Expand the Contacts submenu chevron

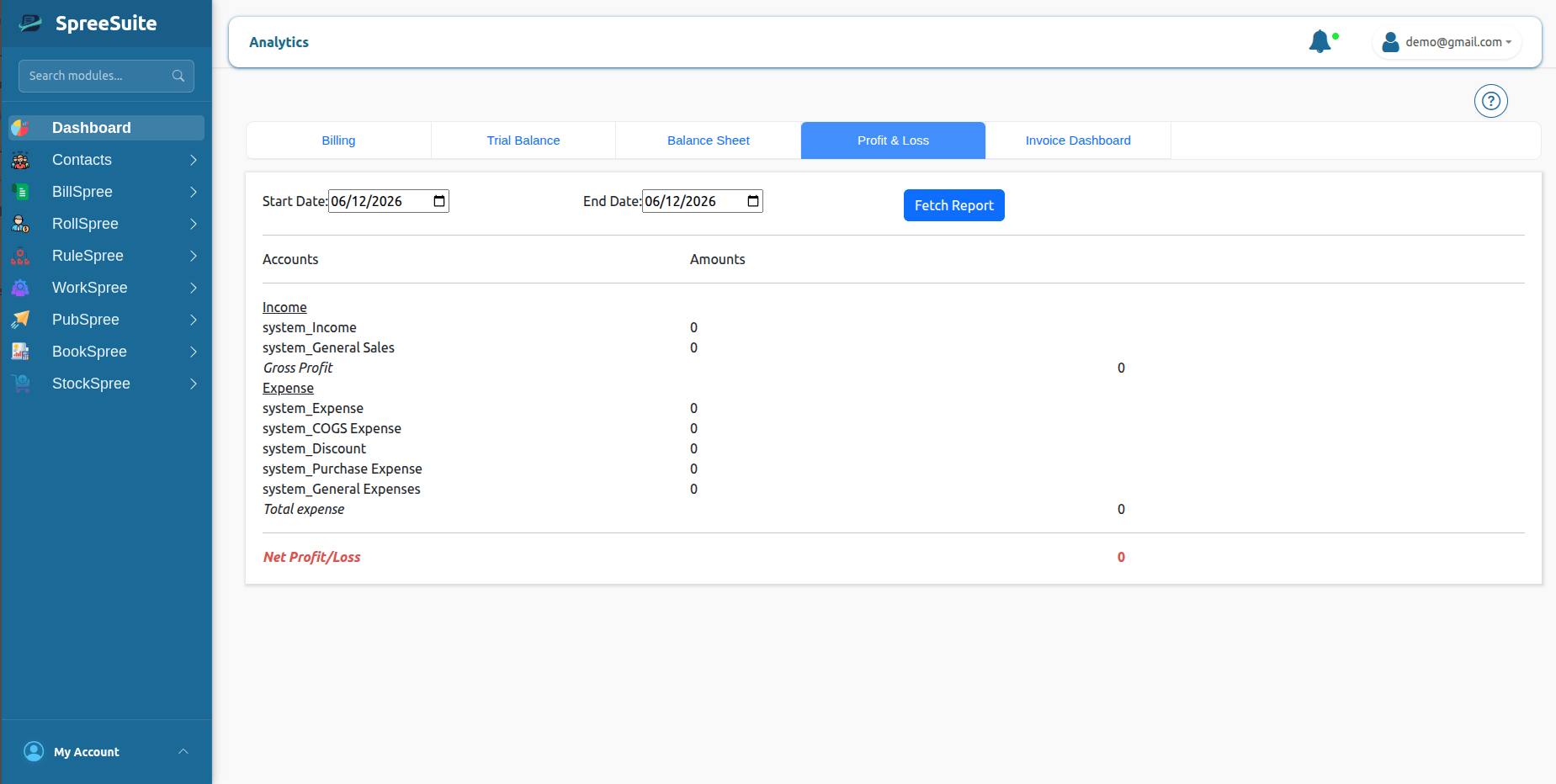(194, 160)
